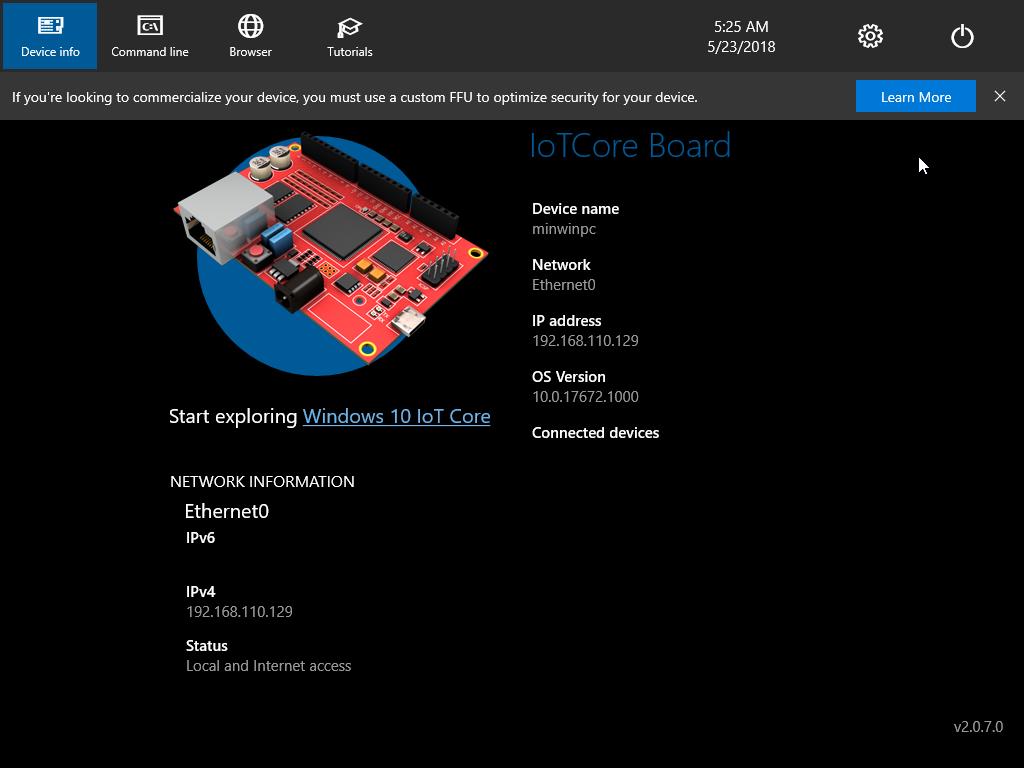This screenshot has width=1024, height=768.
Task: Click the NETWORK INFORMATION heading
Action: (x=262, y=482)
